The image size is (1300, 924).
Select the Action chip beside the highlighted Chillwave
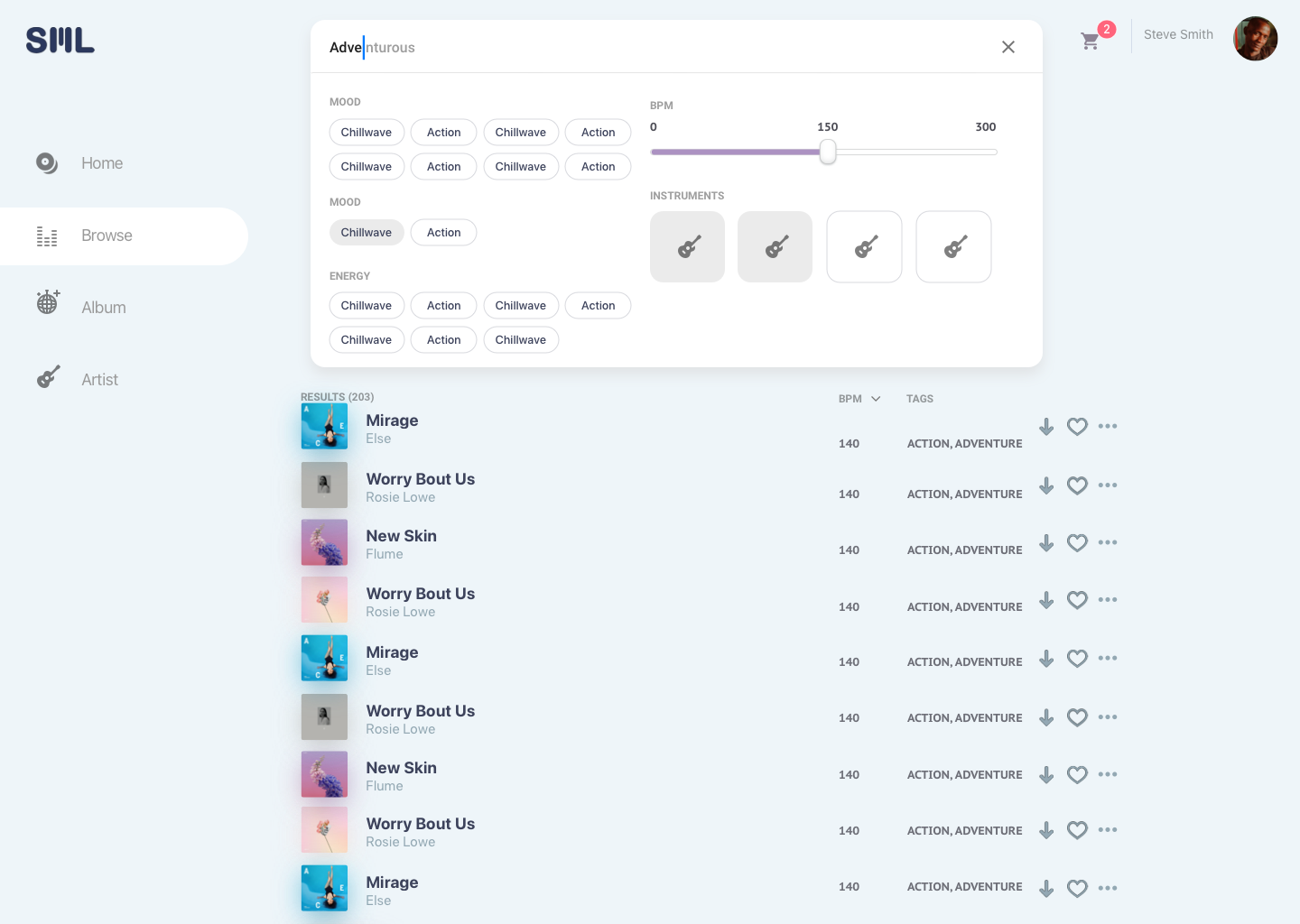click(443, 233)
